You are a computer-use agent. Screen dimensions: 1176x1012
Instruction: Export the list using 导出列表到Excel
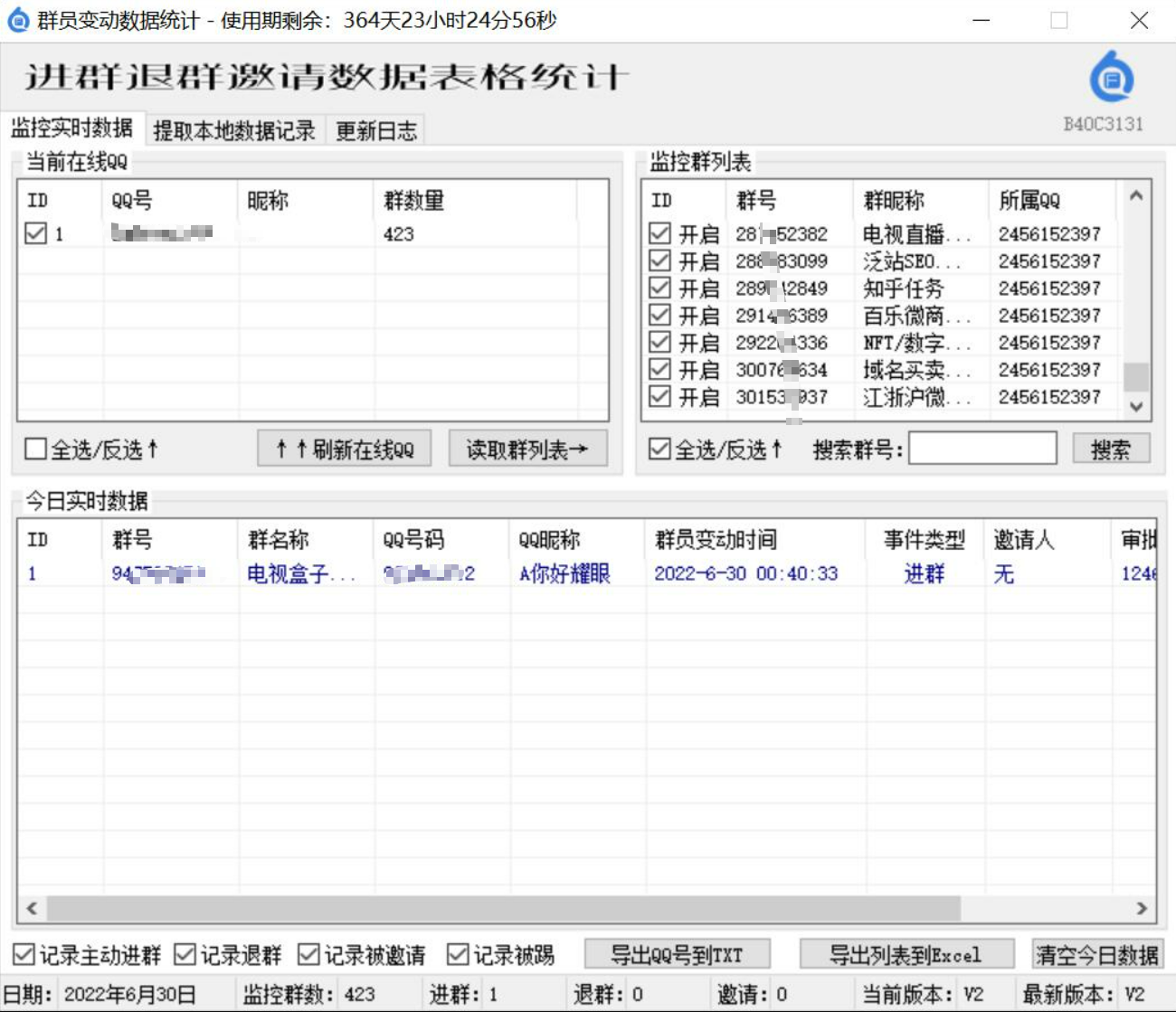pyautogui.click(x=905, y=955)
